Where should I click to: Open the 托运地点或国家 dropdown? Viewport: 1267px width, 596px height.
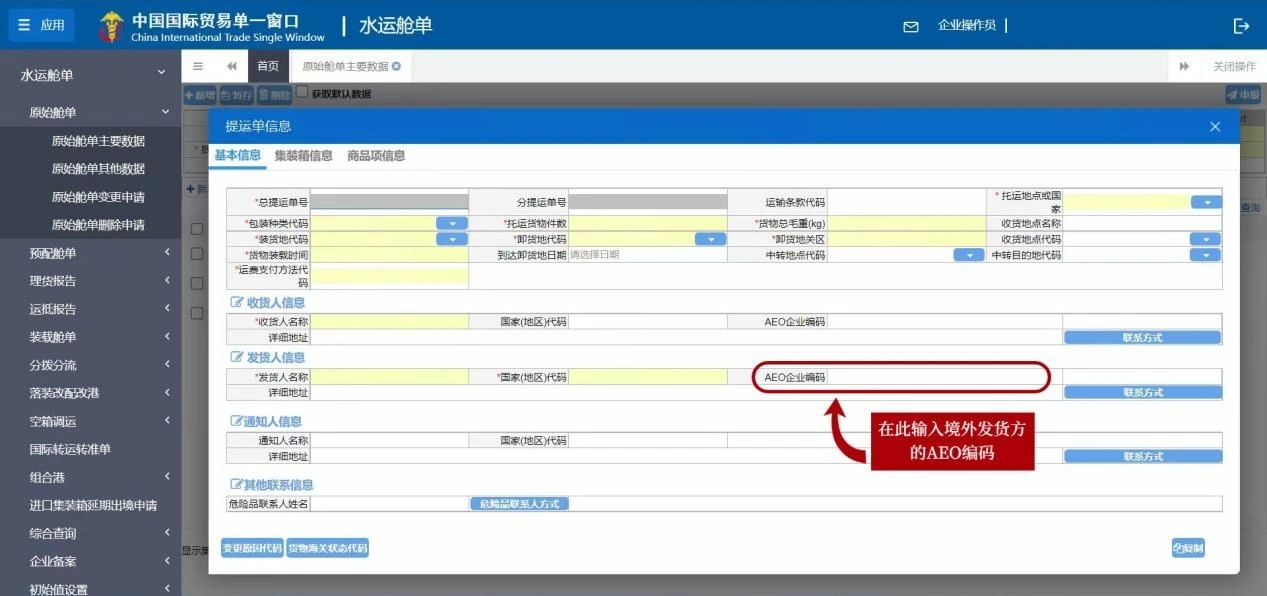coord(1207,200)
